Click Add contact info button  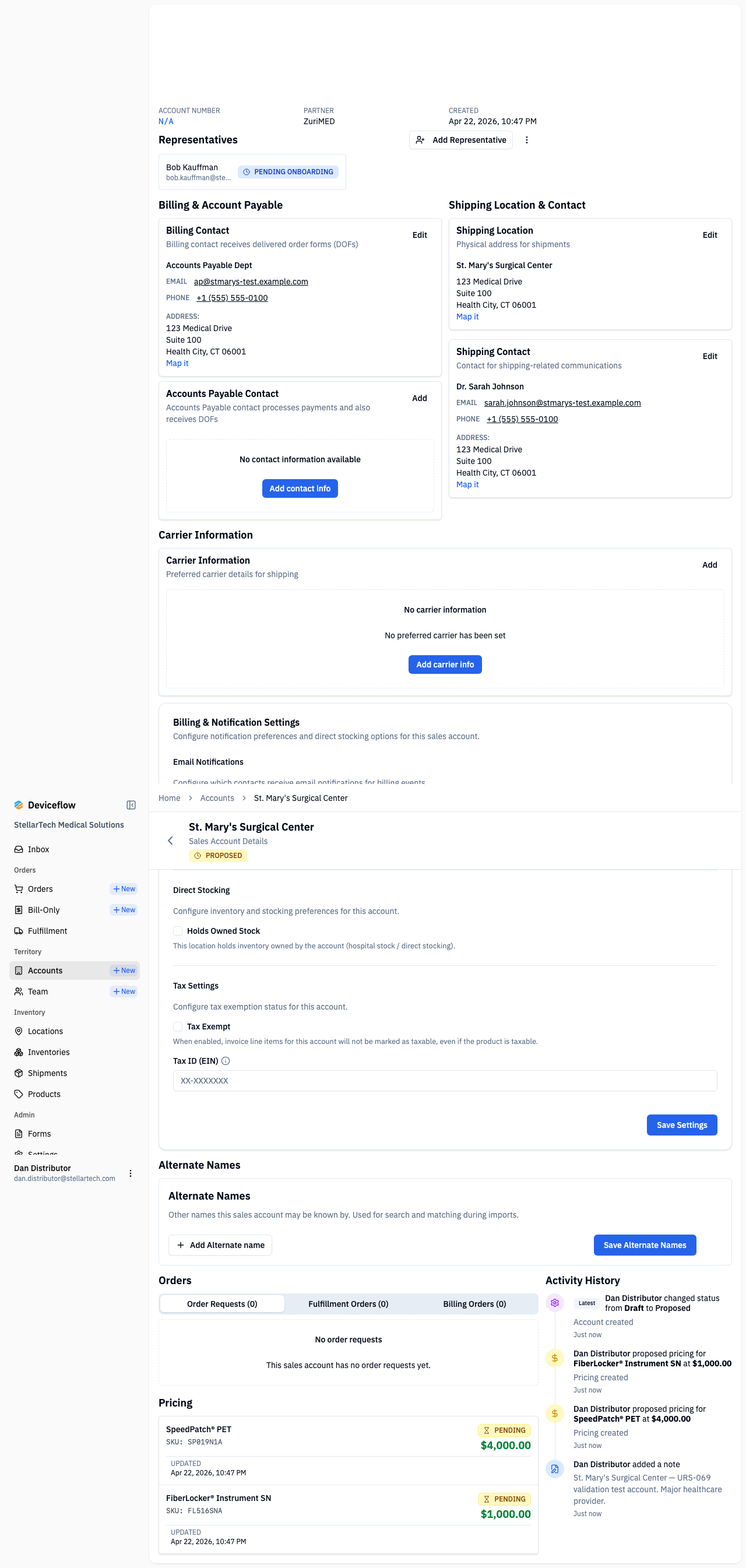click(300, 488)
